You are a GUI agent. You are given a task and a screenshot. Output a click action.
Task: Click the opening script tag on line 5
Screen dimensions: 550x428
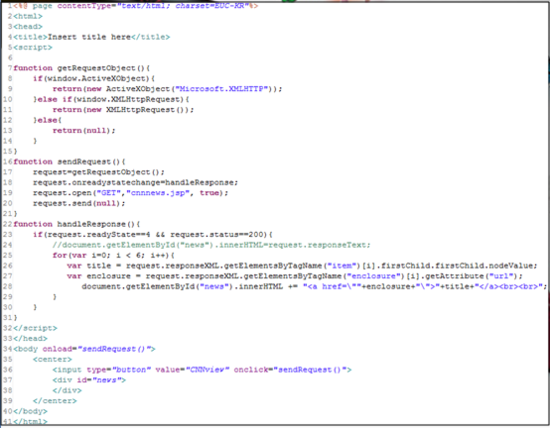(x=33, y=47)
